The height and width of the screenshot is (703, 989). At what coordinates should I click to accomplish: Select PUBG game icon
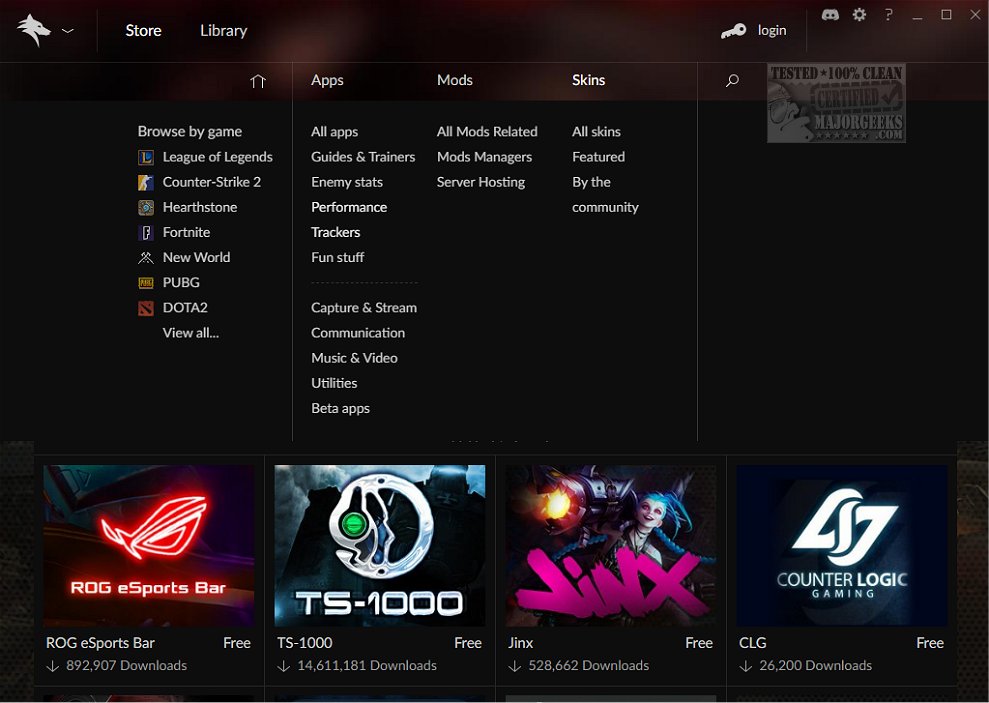(146, 282)
